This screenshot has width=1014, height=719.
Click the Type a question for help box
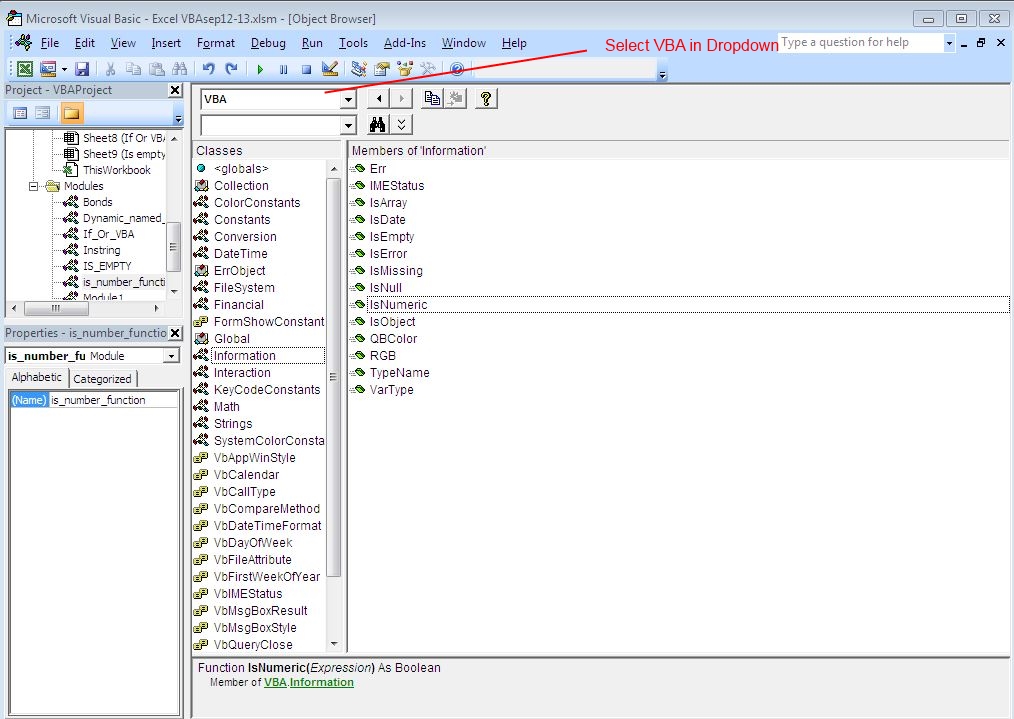point(861,43)
